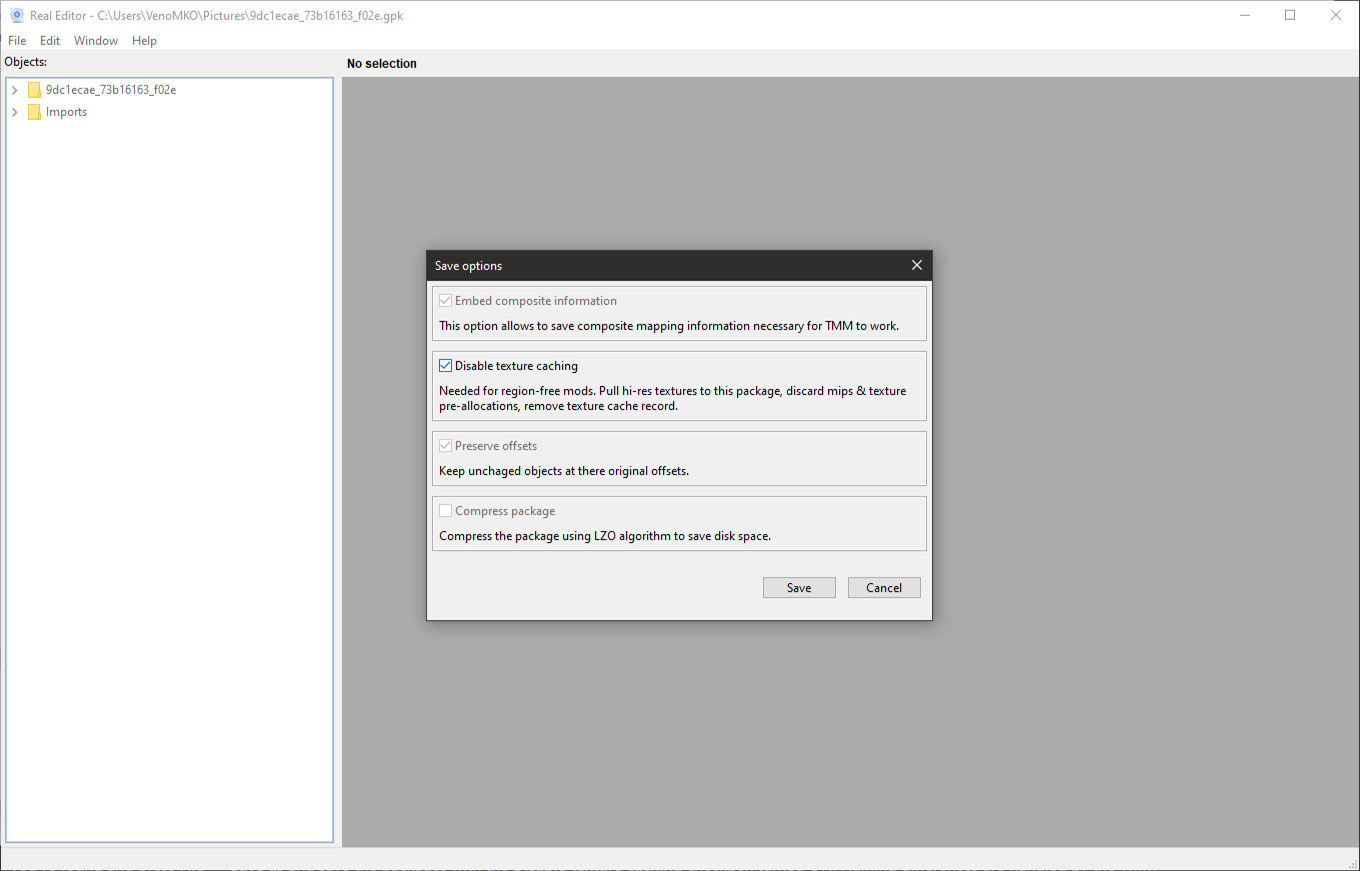Screen dimensions: 1360x871
Task: Click the Save button in Save options
Action: pos(799,588)
